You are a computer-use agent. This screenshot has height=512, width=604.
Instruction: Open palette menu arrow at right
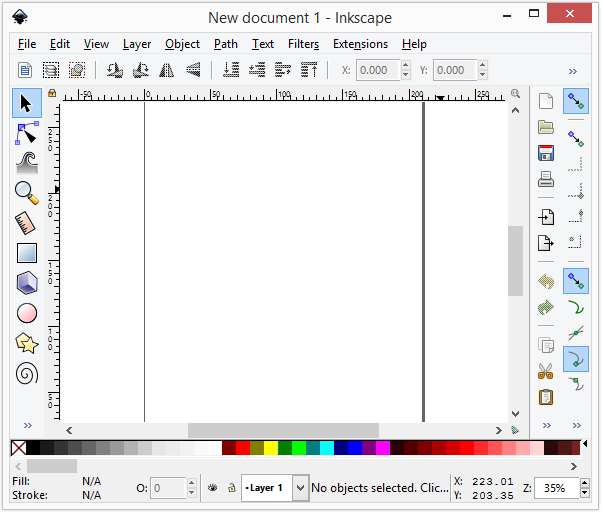(x=585, y=444)
